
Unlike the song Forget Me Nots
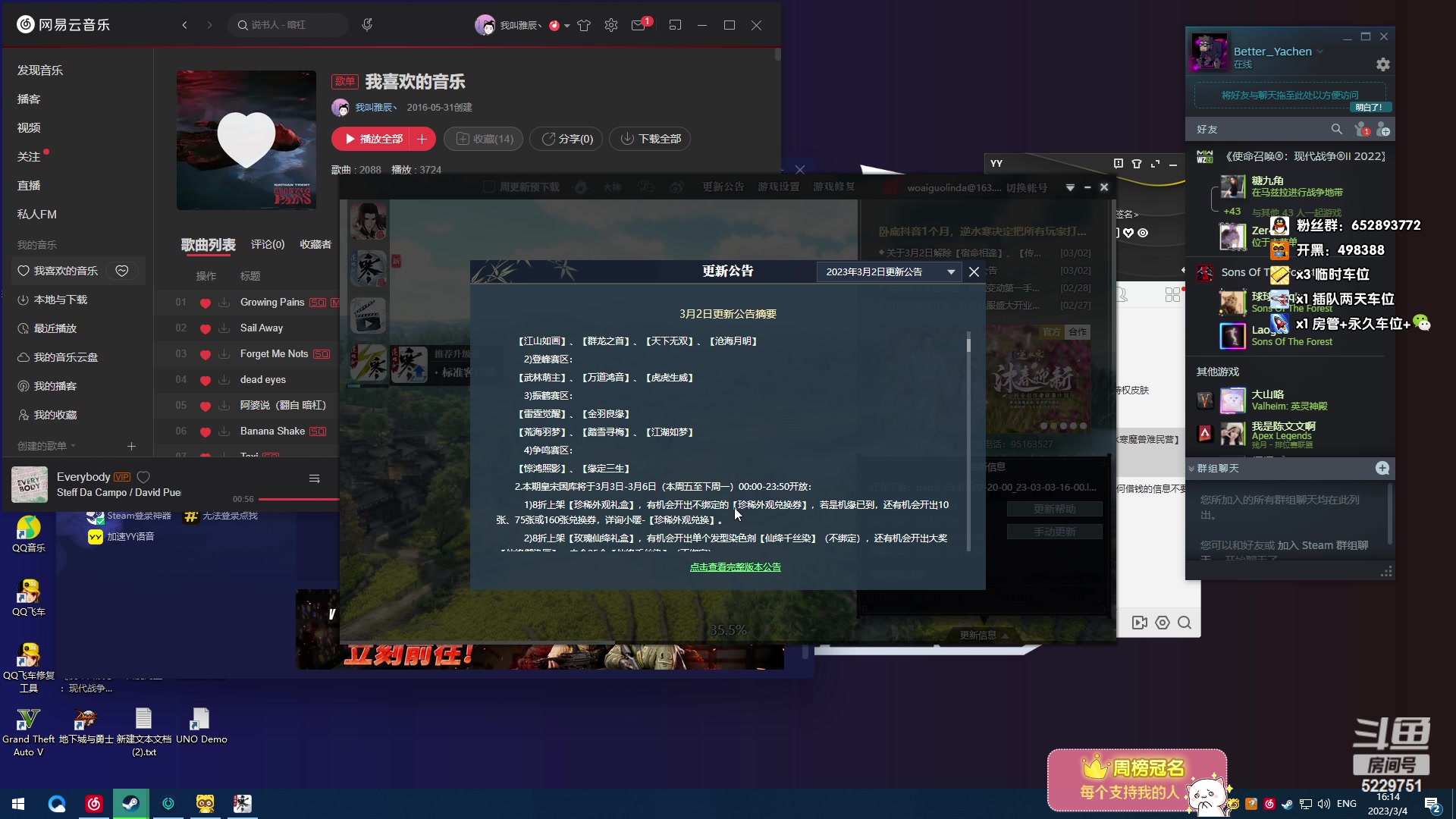[205, 354]
